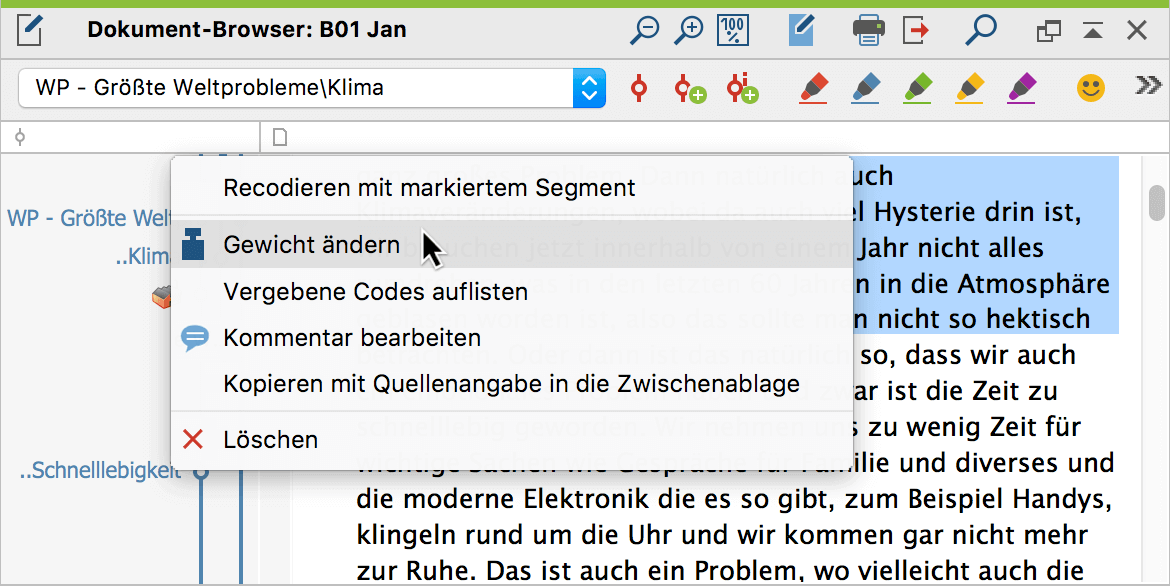The width and height of the screenshot is (1170, 586).
Task: Choose Löschen from the context menu
Action: pyautogui.click(x=512, y=440)
